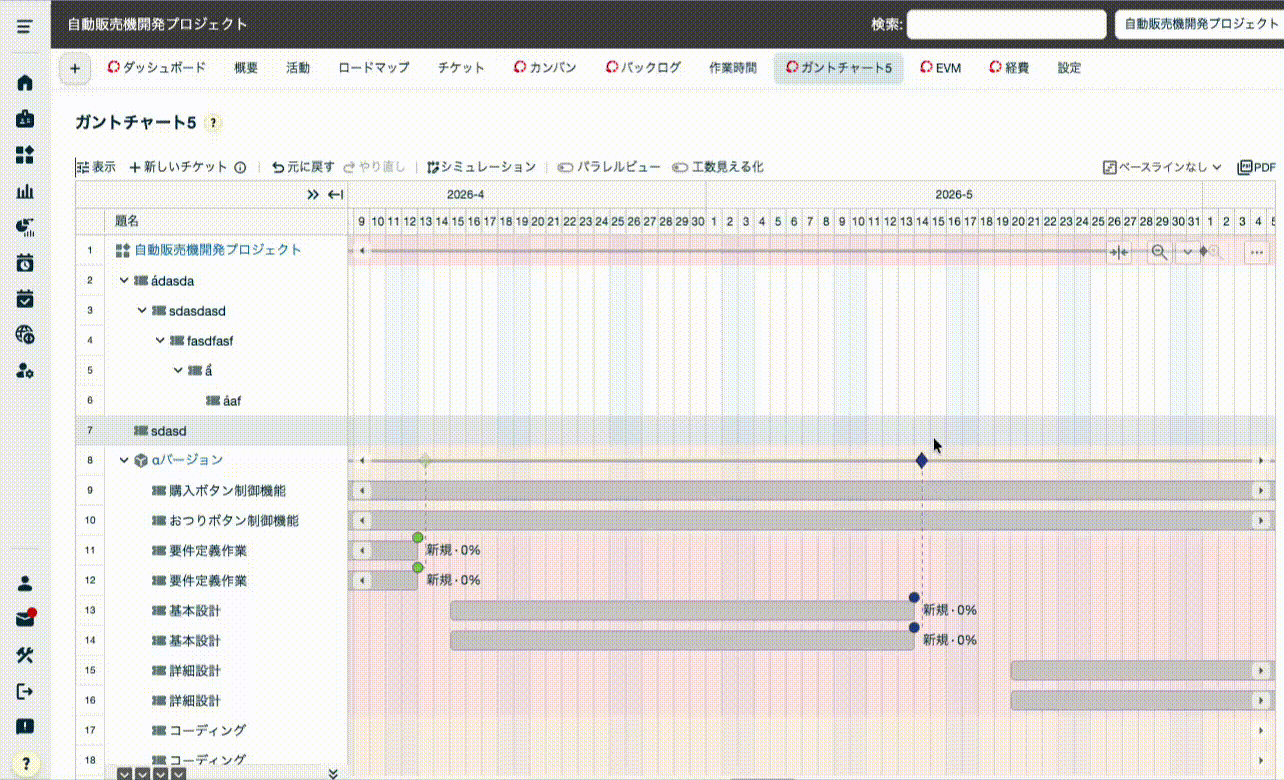The image size is (1284, 780).
Task: Open the user account icon in sidebar
Action: pos(25,583)
